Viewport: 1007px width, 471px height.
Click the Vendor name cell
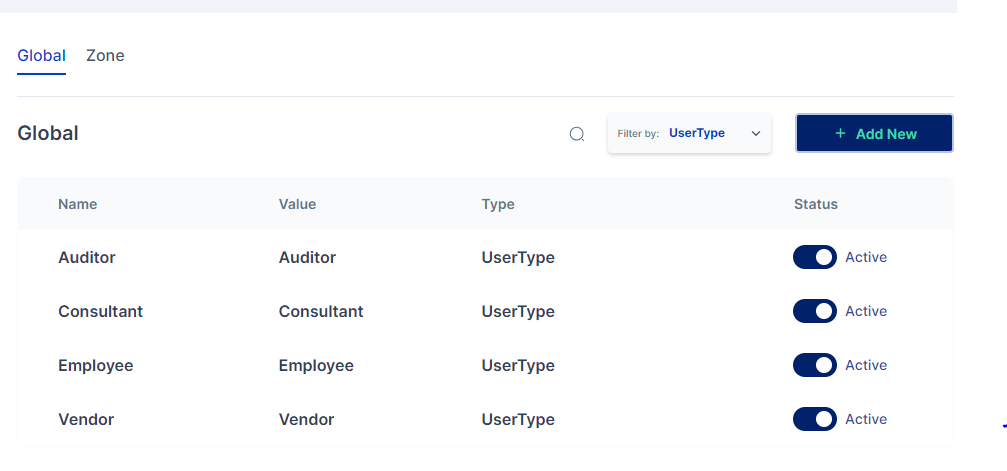pyautogui.click(x=86, y=419)
